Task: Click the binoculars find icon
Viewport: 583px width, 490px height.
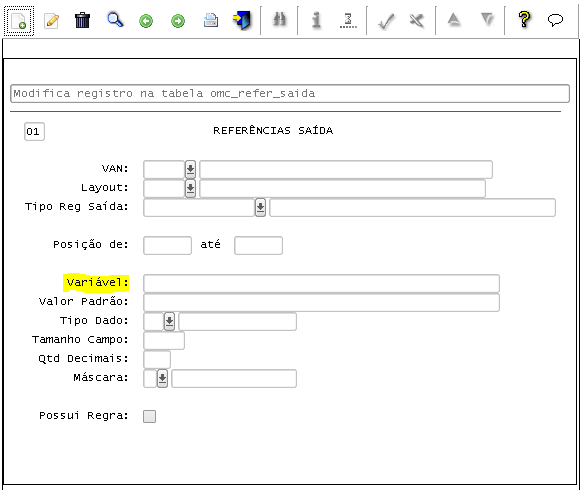Action: click(x=279, y=20)
